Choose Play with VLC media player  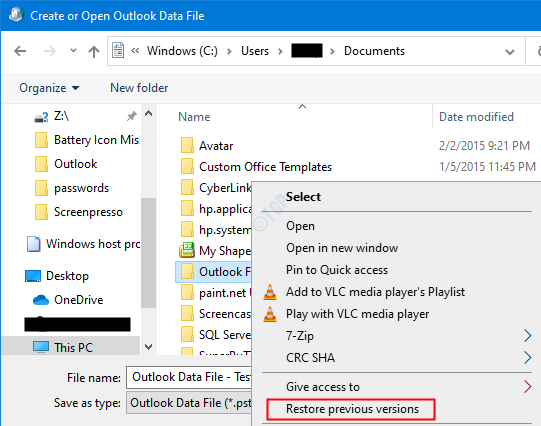point(357,314)
